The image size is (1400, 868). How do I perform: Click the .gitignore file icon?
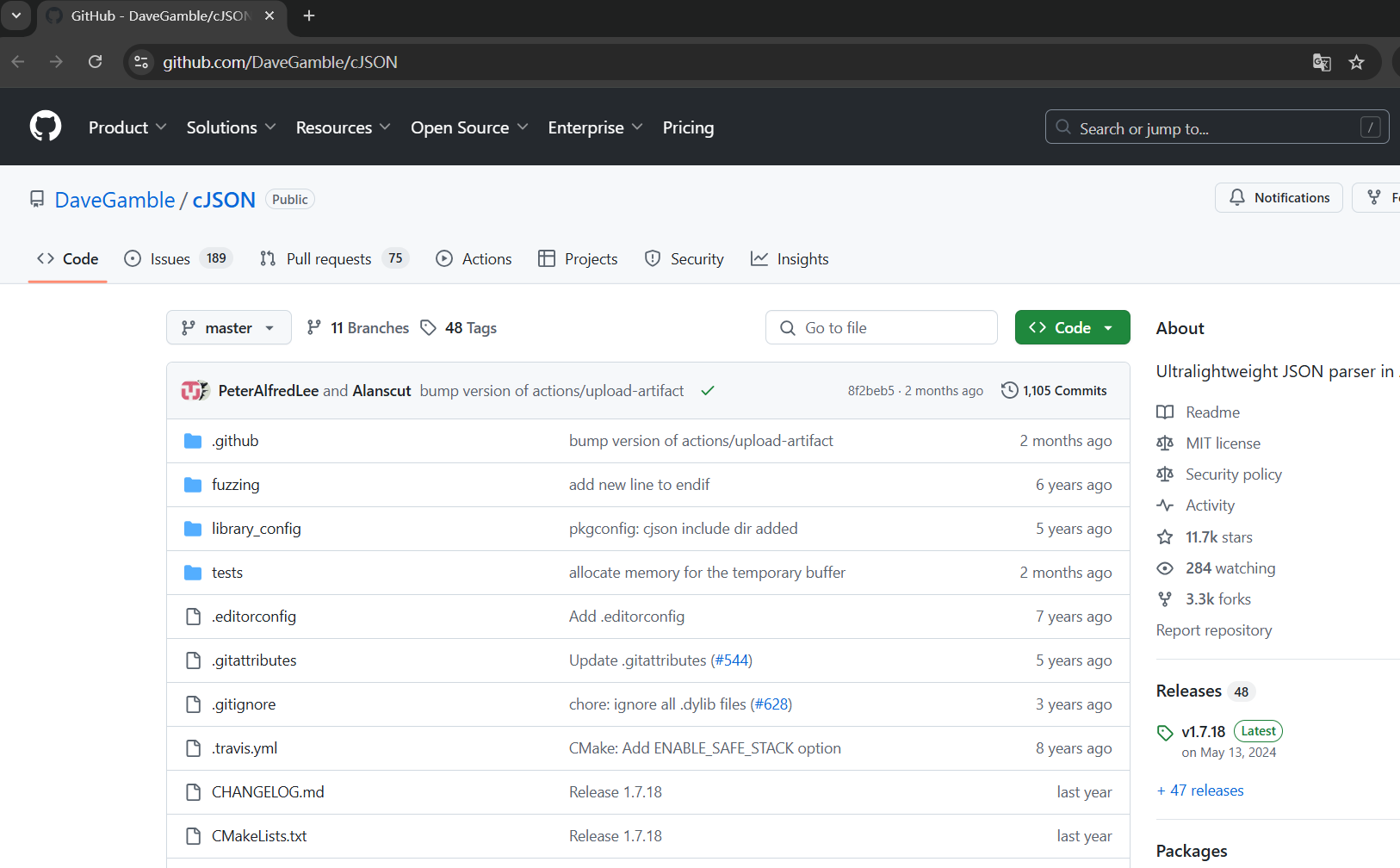tap(194, 704)
